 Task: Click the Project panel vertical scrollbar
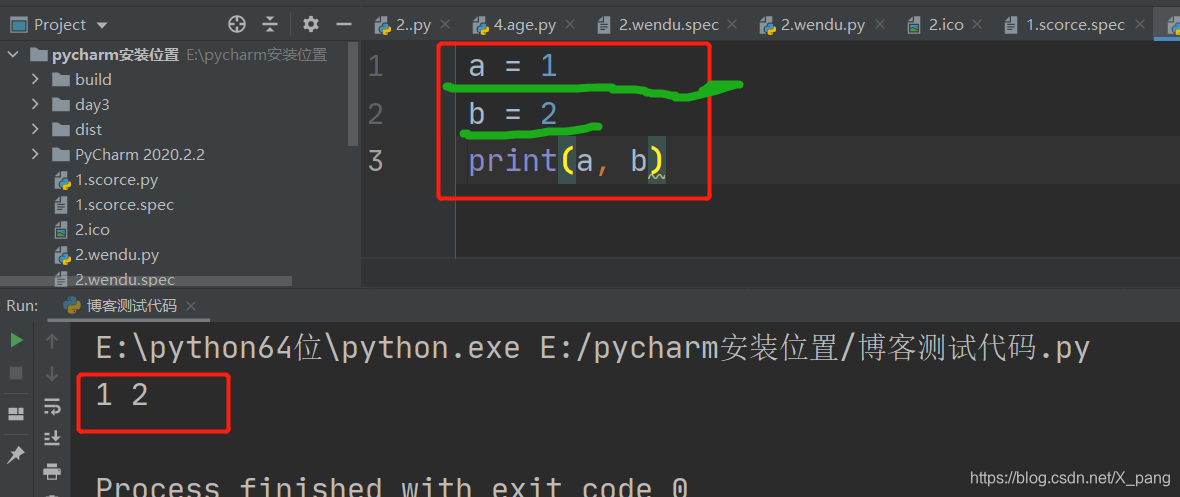354,93
